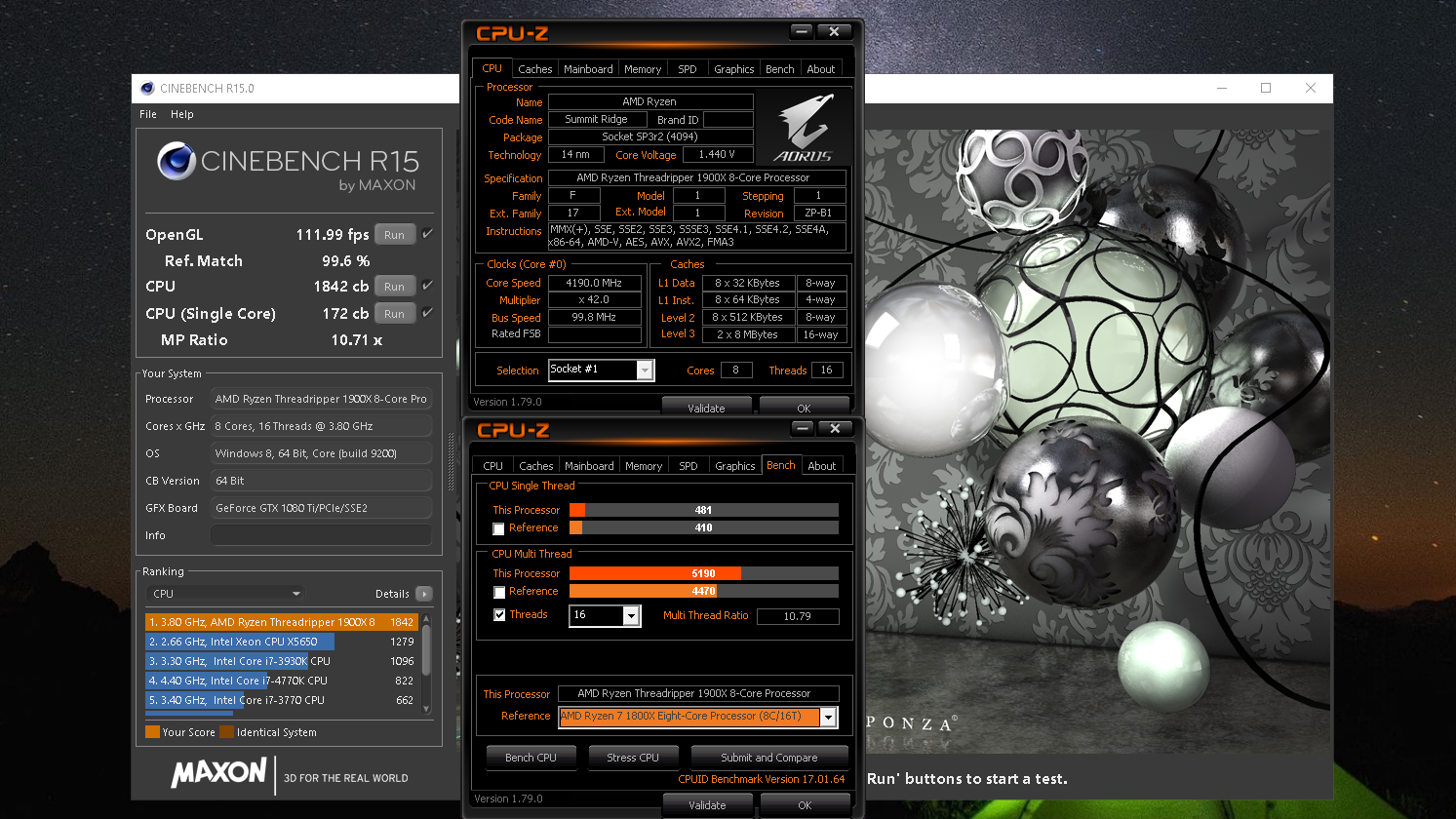Image resolution: width=1456 pixels, height=819 pixels.
Task: Open Graphics tab in CPU-Z Bench window
Action: [735, 466]
